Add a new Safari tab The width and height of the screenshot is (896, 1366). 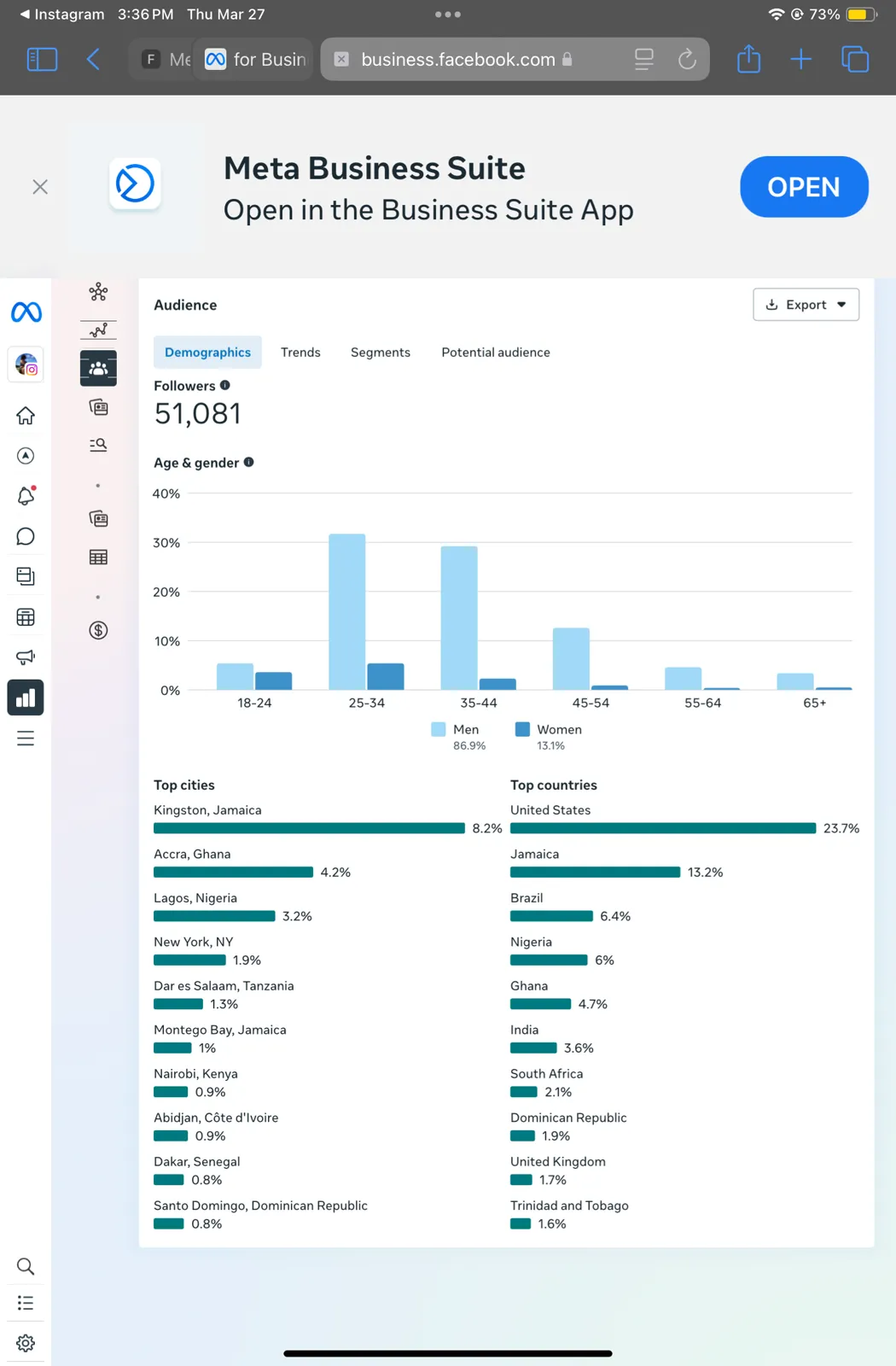pyautogui.click(x=801, y=59)
